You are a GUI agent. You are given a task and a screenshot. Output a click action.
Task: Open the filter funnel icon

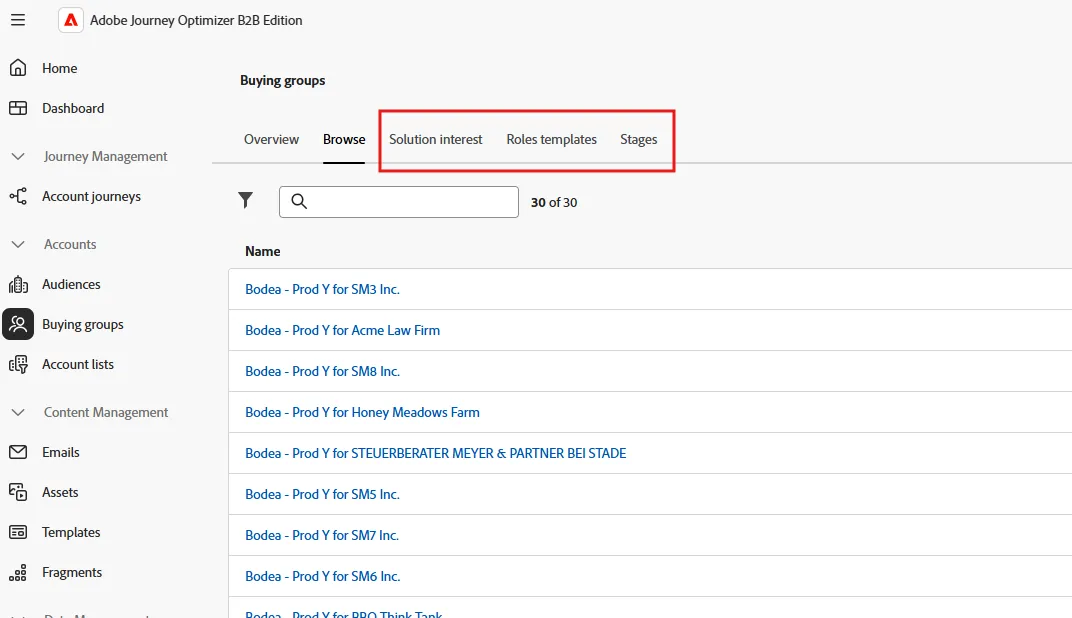coord(245,200)
